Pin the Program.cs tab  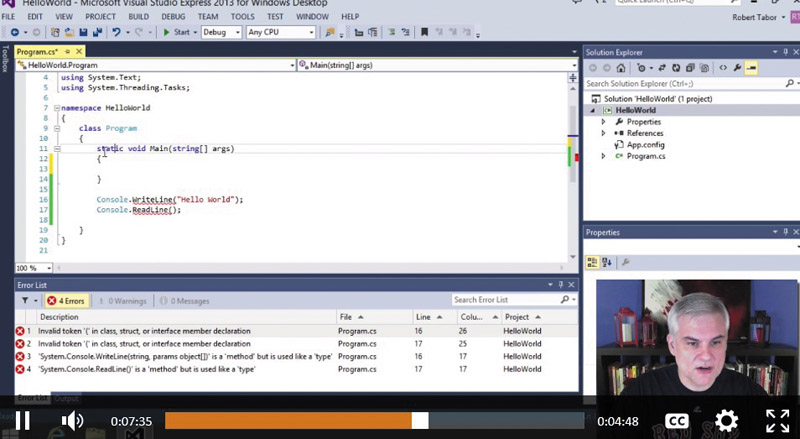(67, 52)
